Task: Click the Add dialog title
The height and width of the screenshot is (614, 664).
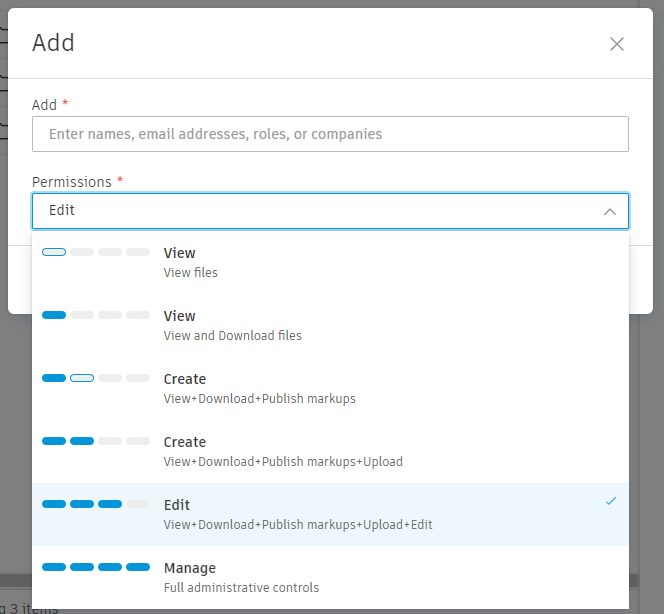Action: [53, 42]
